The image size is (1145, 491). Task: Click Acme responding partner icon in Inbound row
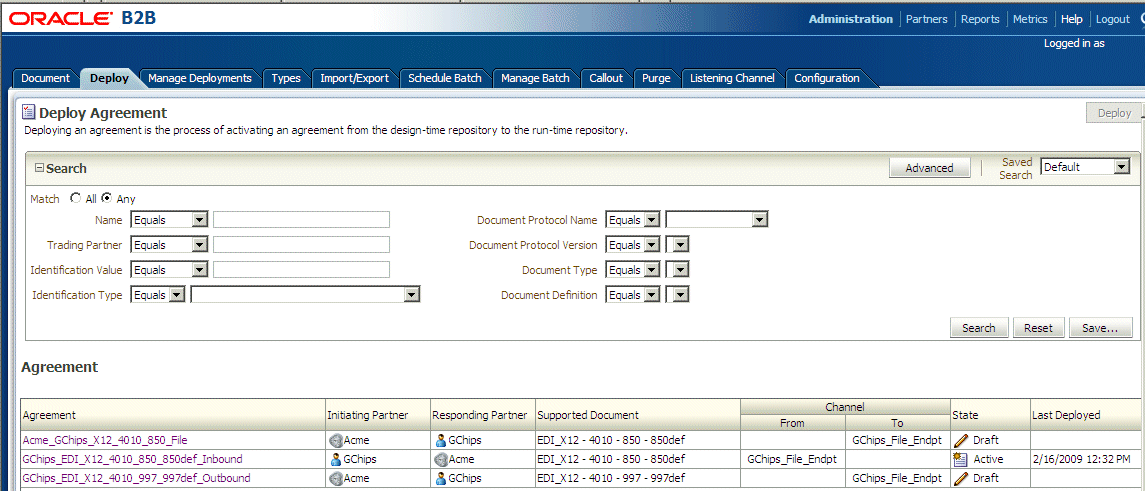(x=440, y=460)
